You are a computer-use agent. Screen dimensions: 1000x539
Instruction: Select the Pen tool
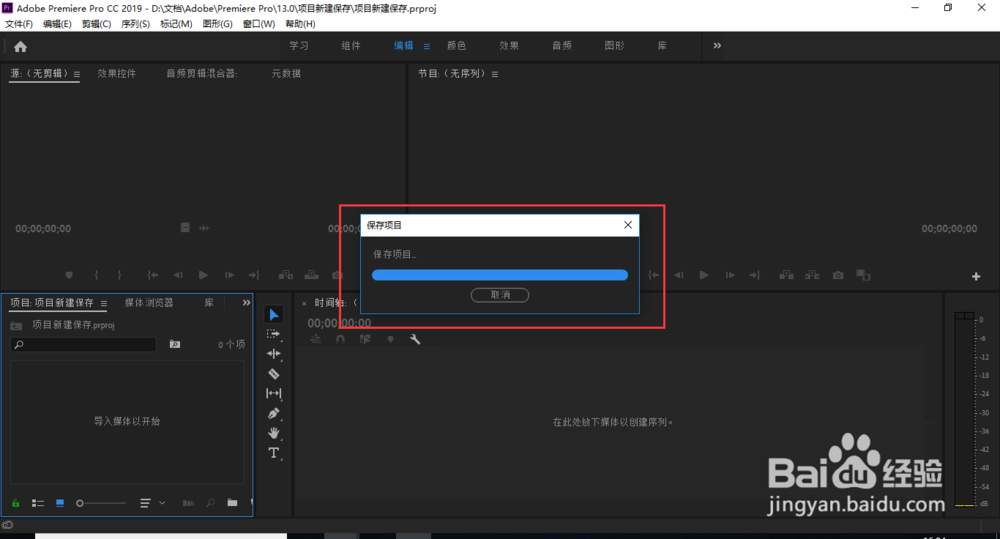274,413
